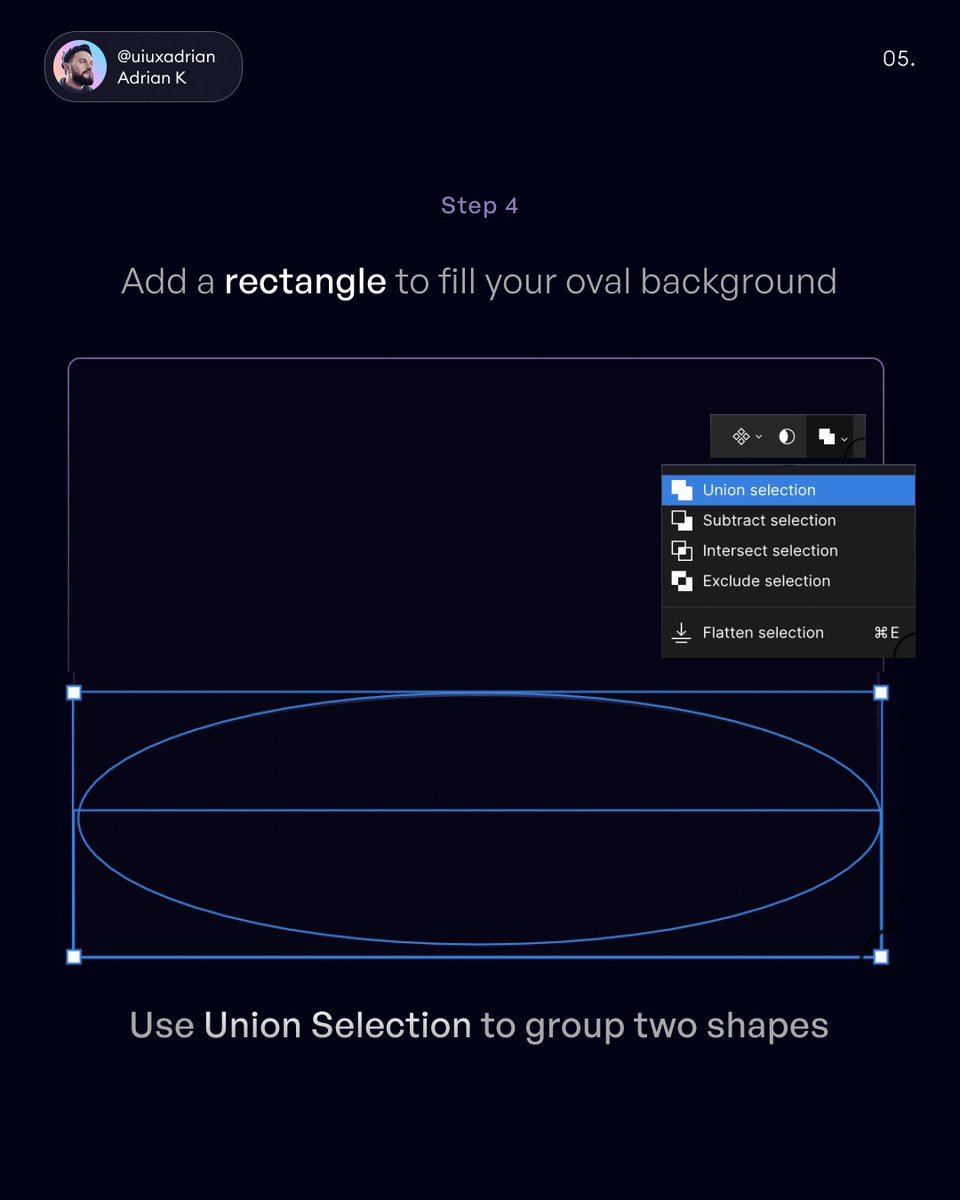
Task: Click the boolean operations icon in the toolbar
Action: [828, 436]
